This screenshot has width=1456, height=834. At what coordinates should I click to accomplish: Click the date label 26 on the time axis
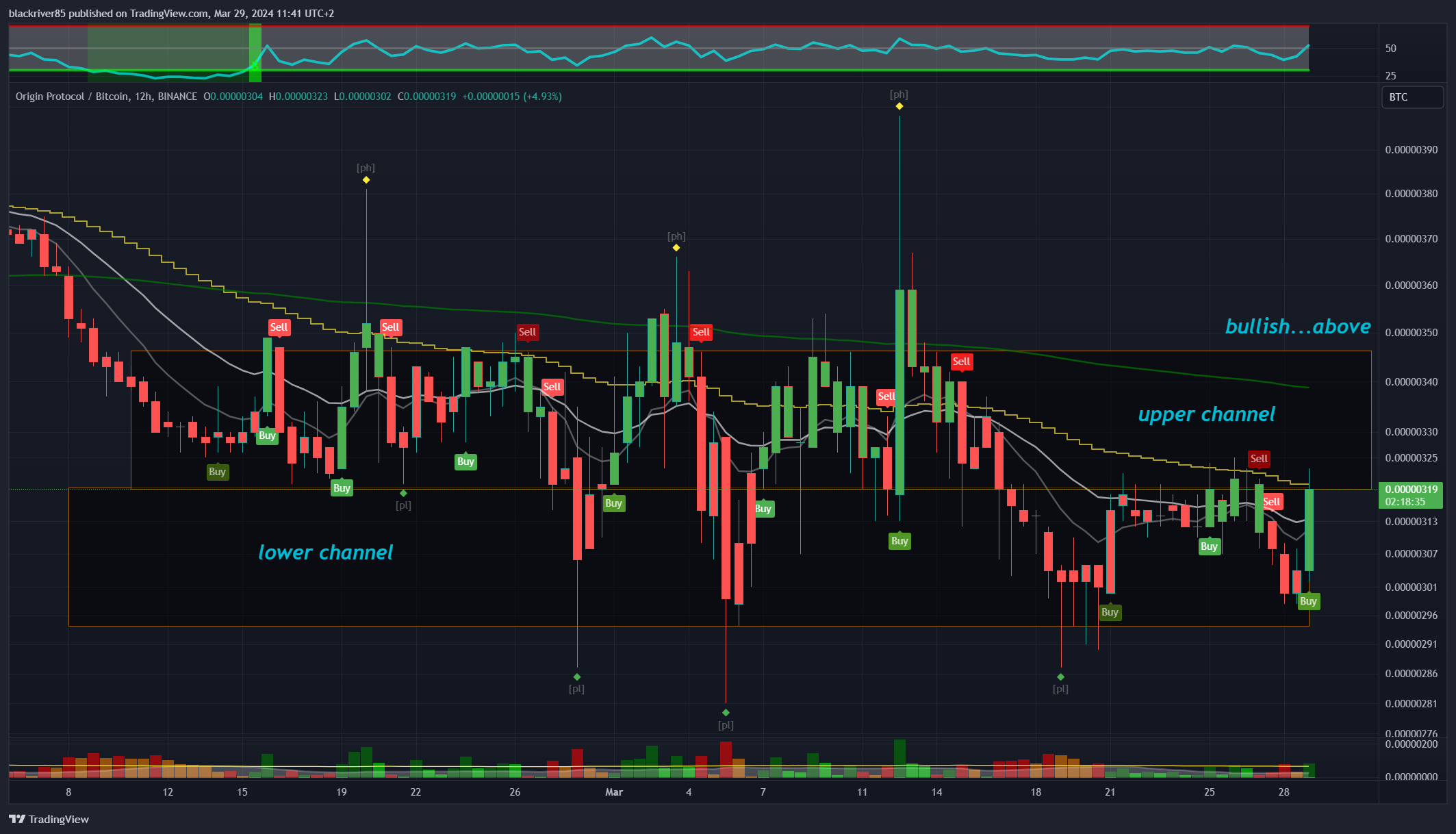(515, 792)
